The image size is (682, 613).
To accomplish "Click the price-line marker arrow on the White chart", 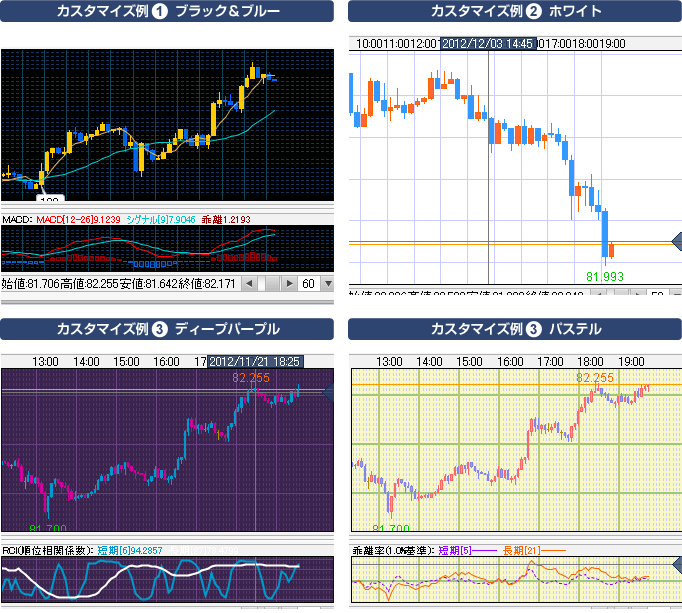I will [x=675, y=241].
